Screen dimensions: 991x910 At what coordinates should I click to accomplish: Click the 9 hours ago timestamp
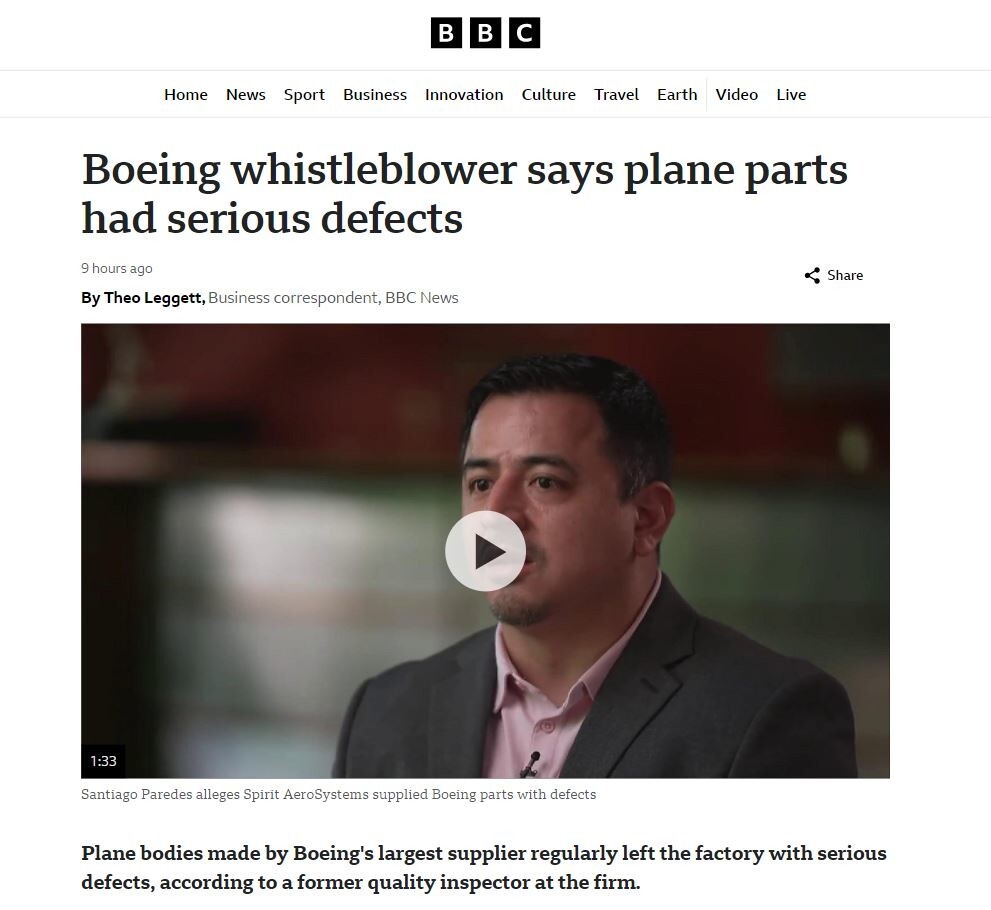click(x=116, y=269)
